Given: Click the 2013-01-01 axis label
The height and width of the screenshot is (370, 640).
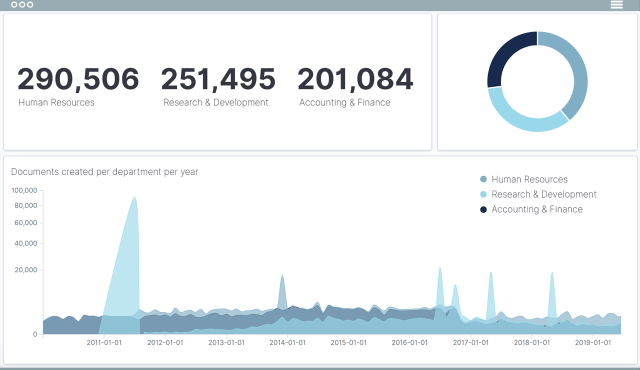Looking at the screenshot, I should pos(227,343).
